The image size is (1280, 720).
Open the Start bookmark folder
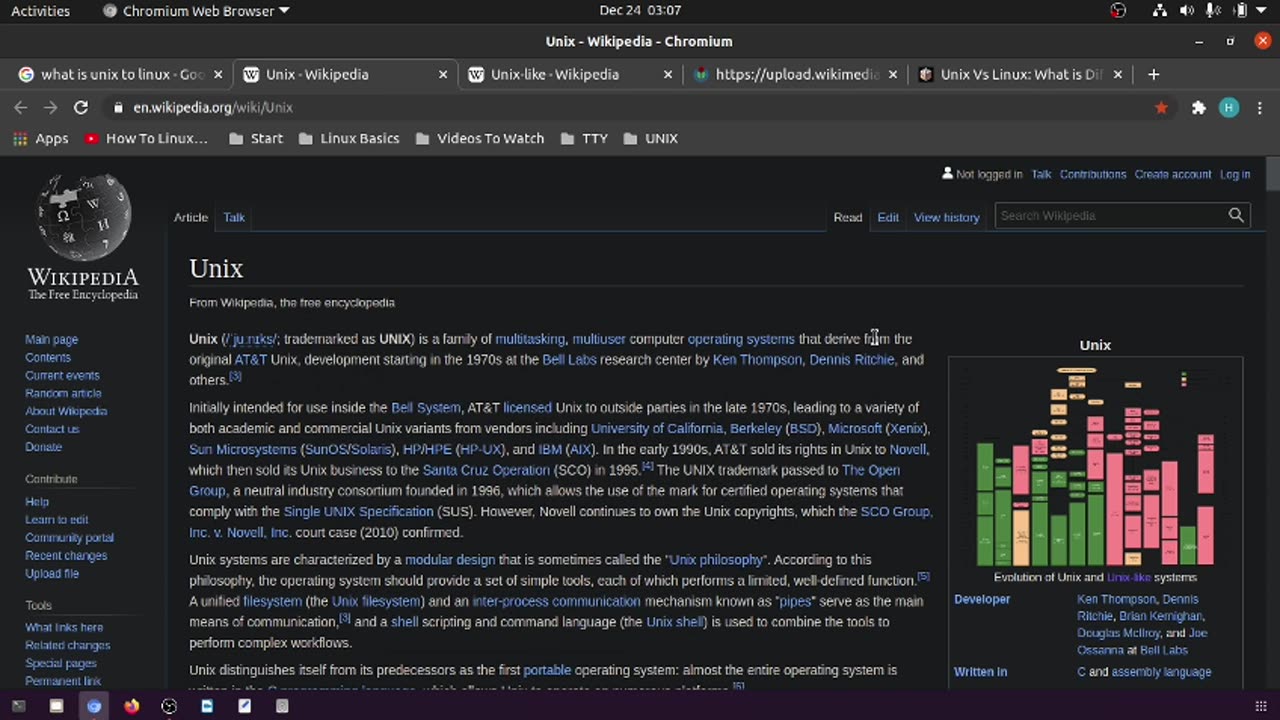[x=256, y=139]
